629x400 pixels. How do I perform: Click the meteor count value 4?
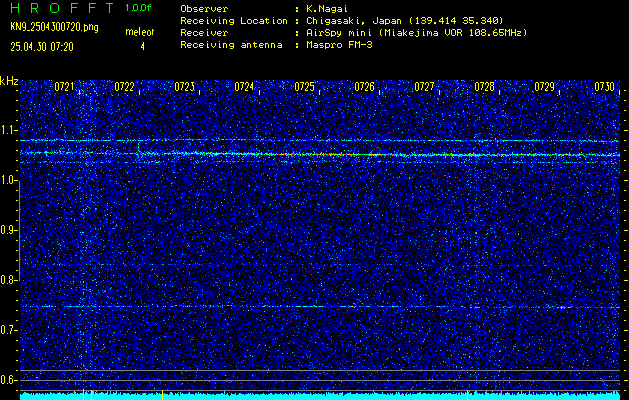[142, 47]
